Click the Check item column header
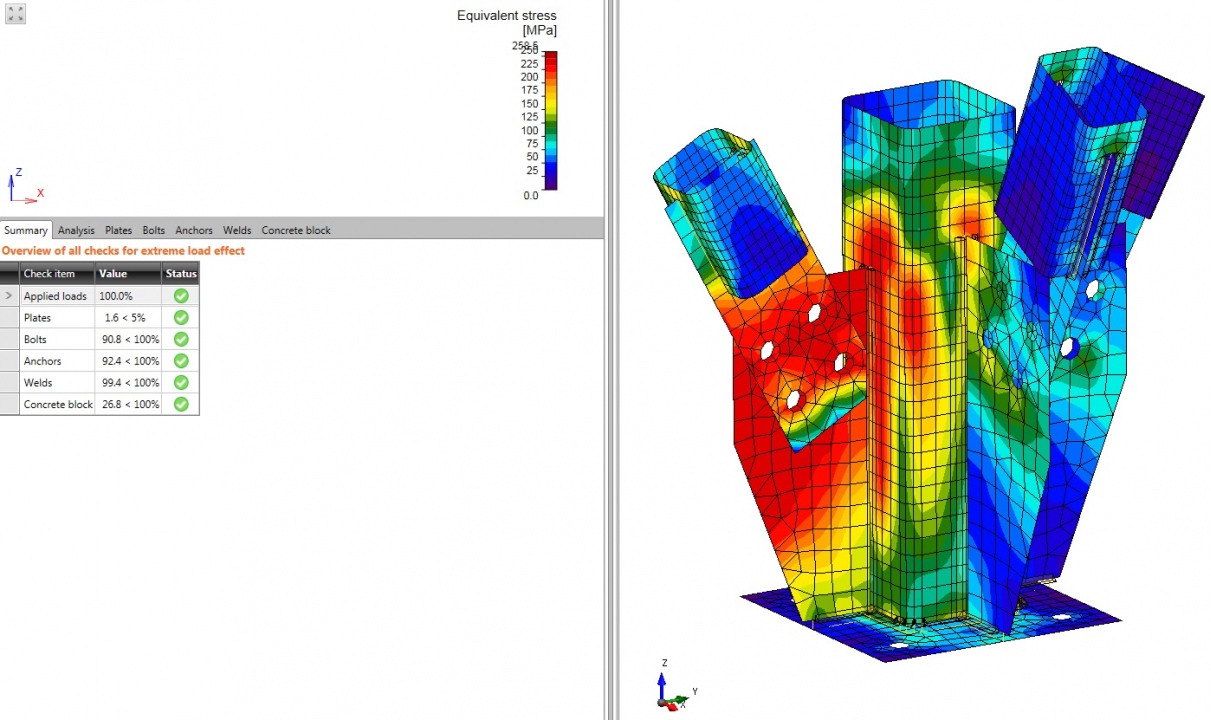Image resolution: width=1211 pixels, height=720 pixels. pos(56,274)
